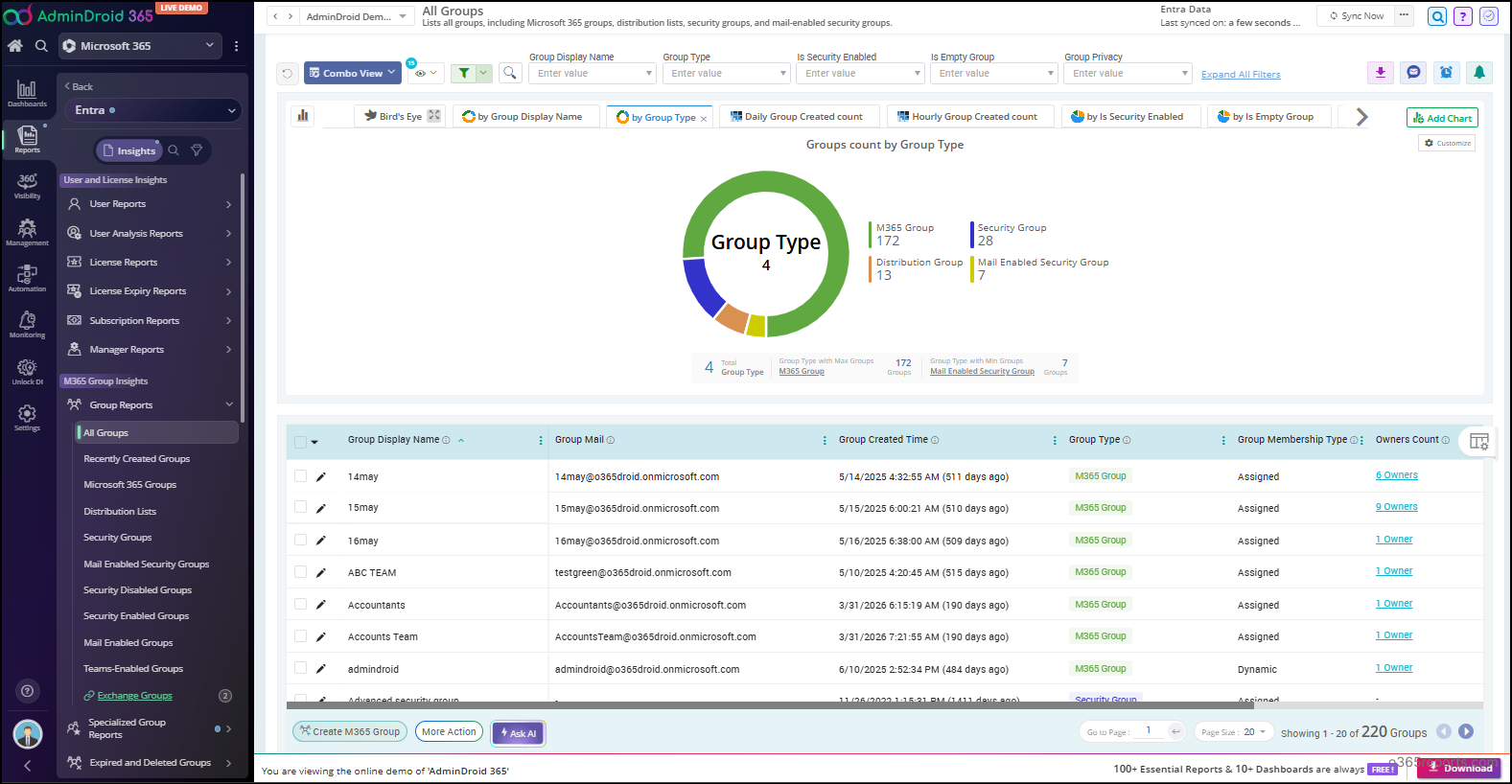1512x784 pixels.
Task: Click the green alert bell icon
Action: click(1479, 72)
